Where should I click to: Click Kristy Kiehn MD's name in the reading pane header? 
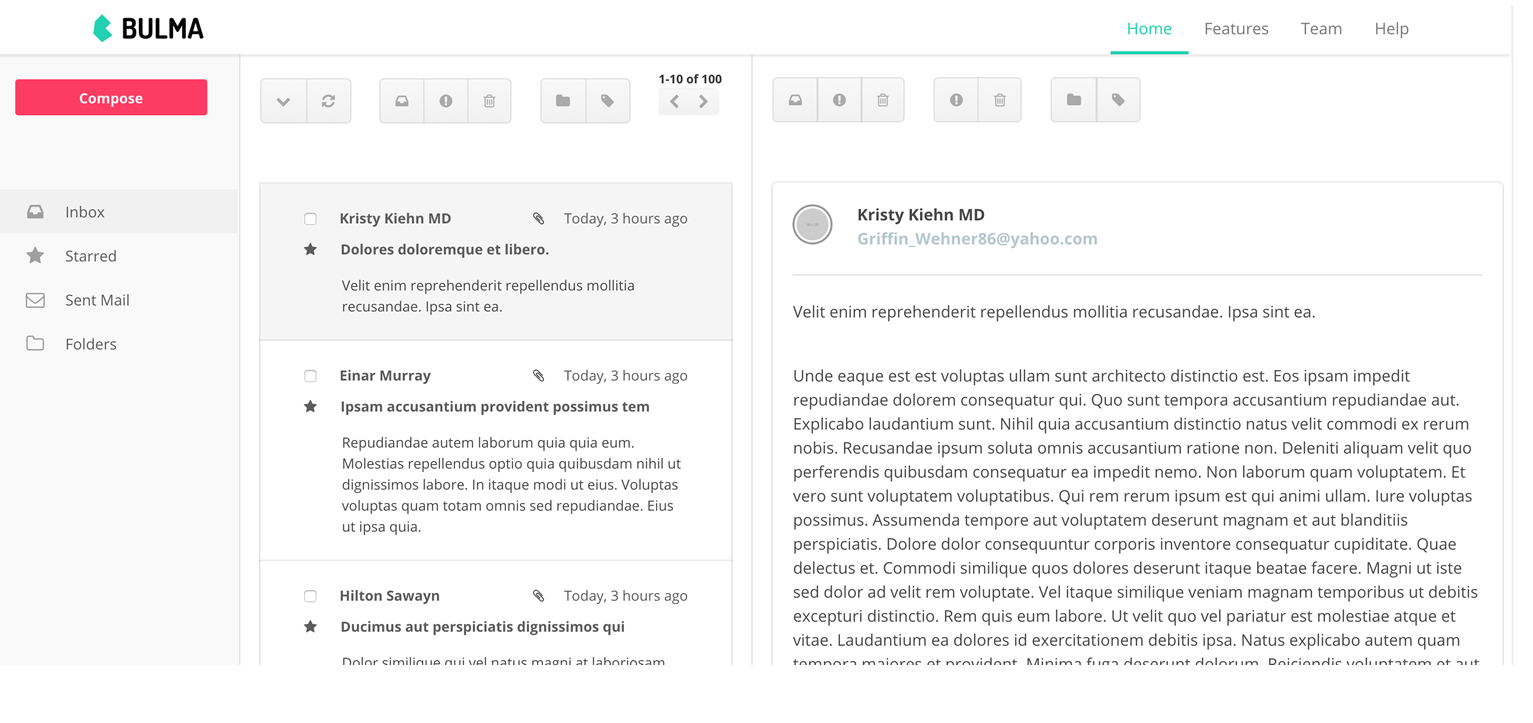pos(921,214)
